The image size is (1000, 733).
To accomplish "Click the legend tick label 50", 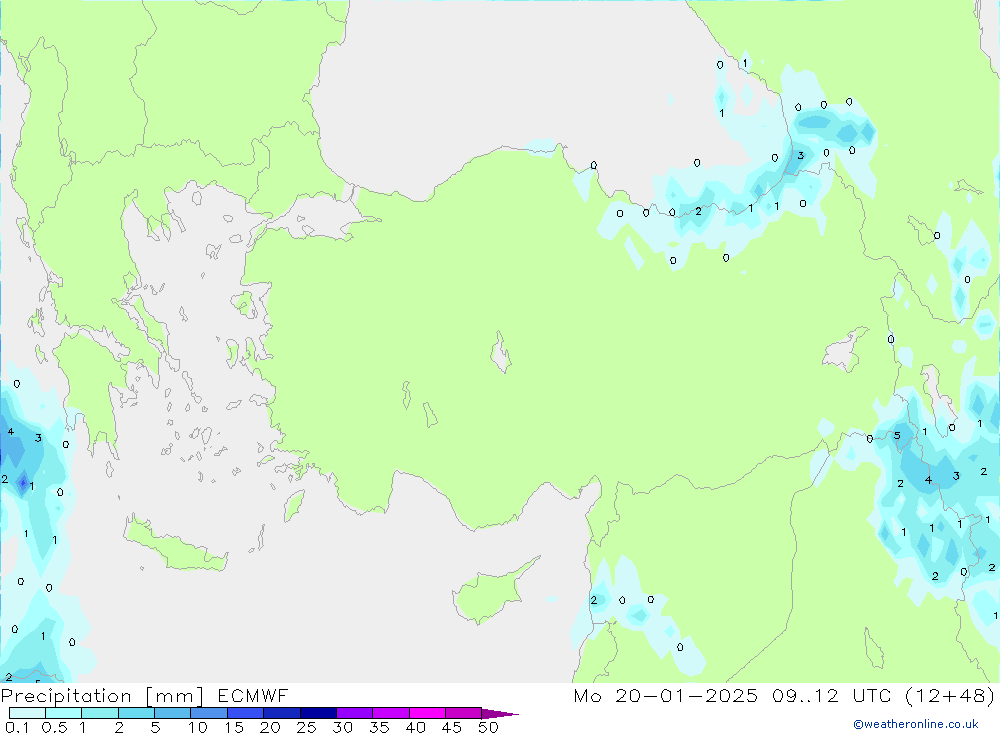I will (x=488, y=727).
